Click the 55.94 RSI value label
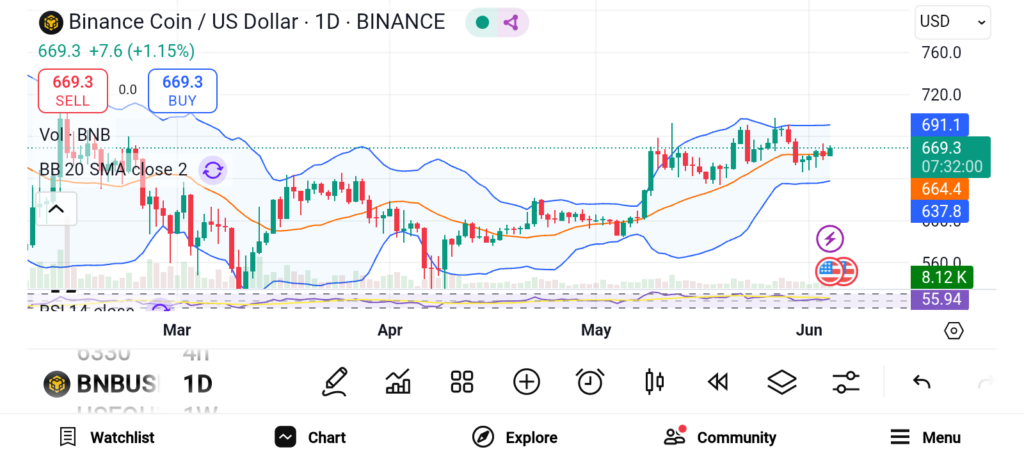The image size is (1024, 461). (940, 299)
